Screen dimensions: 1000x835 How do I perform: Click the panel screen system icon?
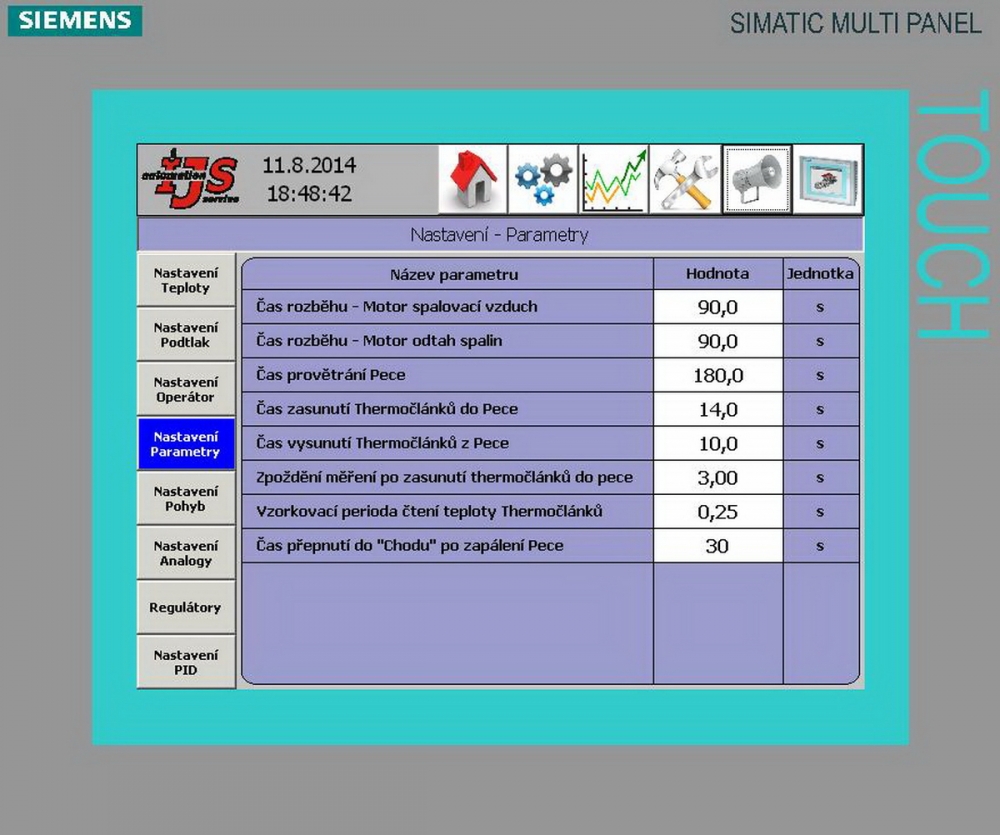pos(827,180)
